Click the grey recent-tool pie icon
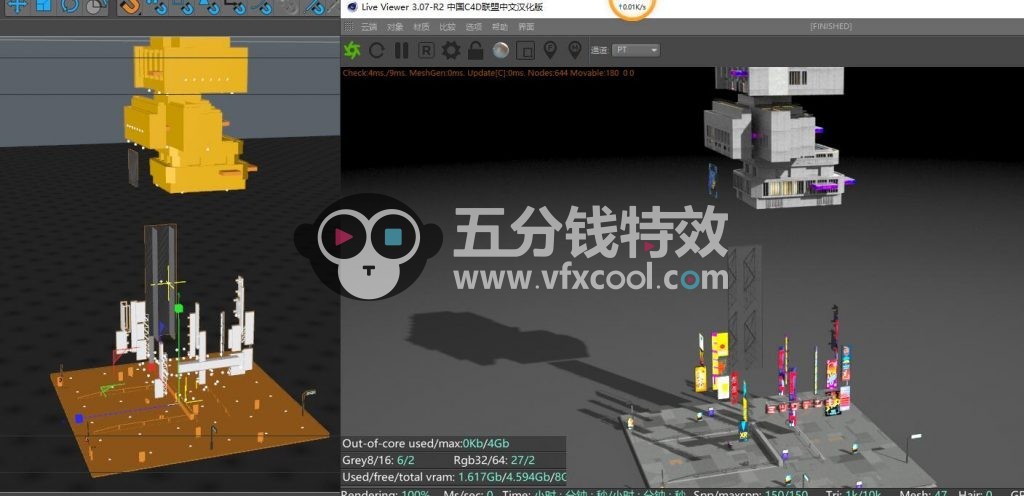The width and height of the screenshot is (1024, 496). (x=96, y=6)
